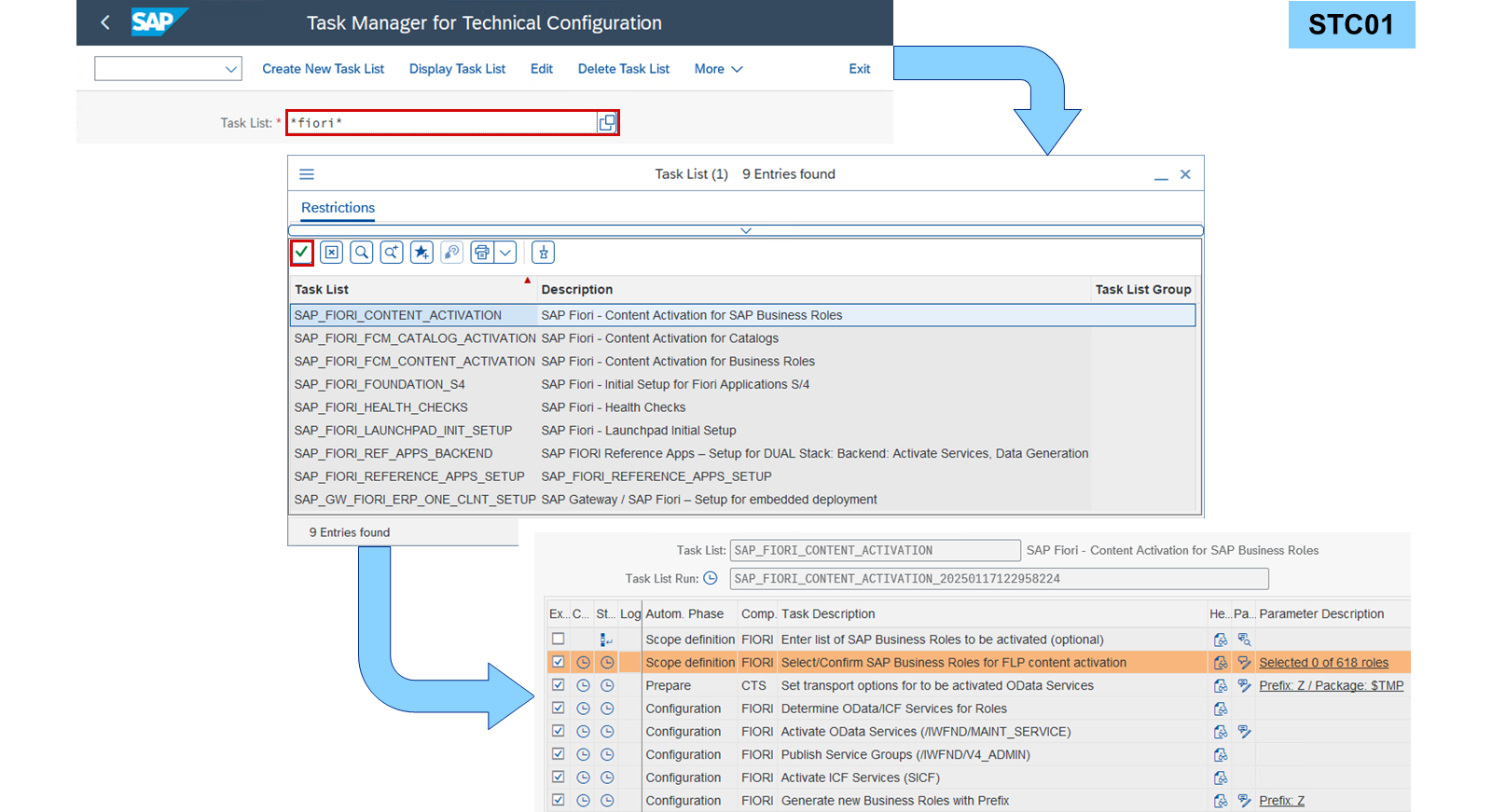
Task: Select the SAP_GW_FIORI_ERP_ONE_CLNT_SETUP row
Action: pyautogui.click(x=742, y=499)
